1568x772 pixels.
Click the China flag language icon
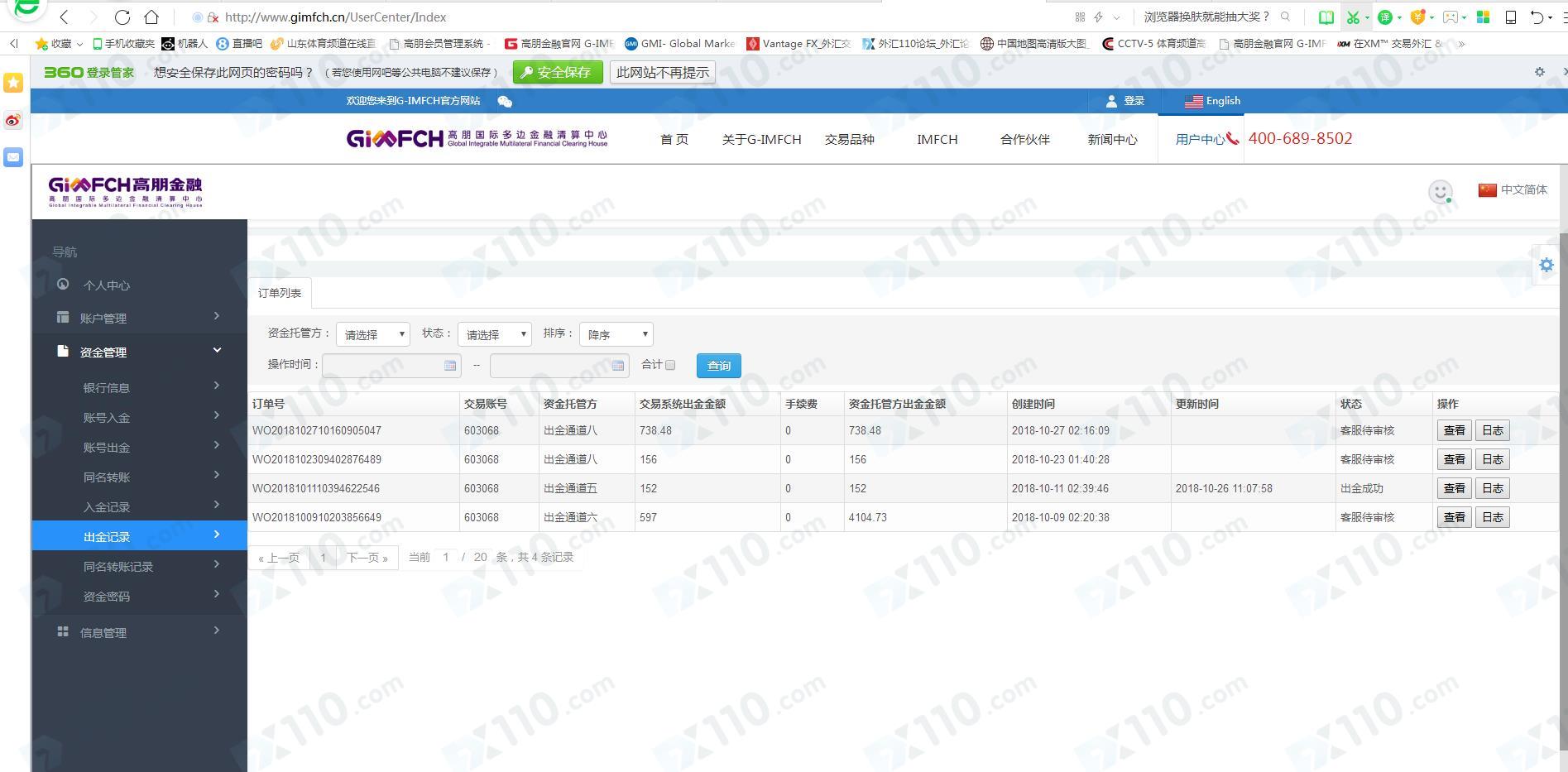[1488, 189]
